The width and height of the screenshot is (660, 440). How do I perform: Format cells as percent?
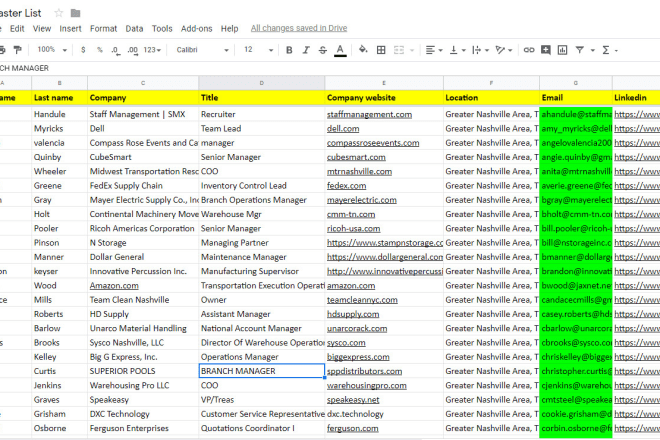tap(100, 50)
